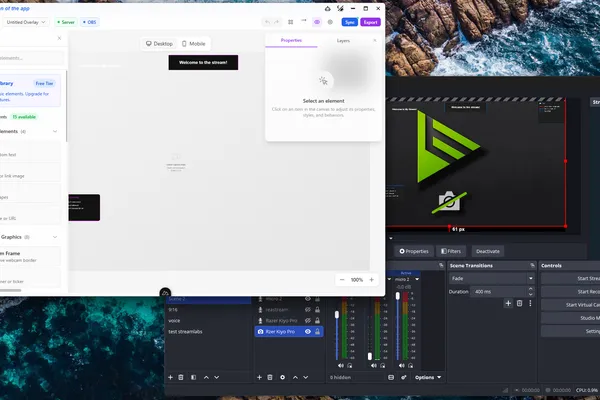Collapse the Graphics section chevron in the library
Viewport: 600px width, 400px height.
coord(55,237)
